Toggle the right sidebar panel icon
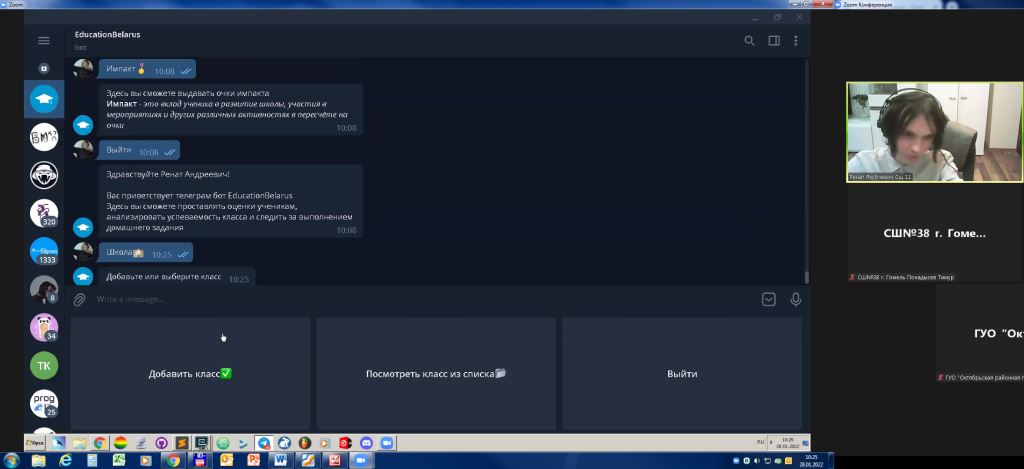1024x469 pixels. tap(774, 41)
